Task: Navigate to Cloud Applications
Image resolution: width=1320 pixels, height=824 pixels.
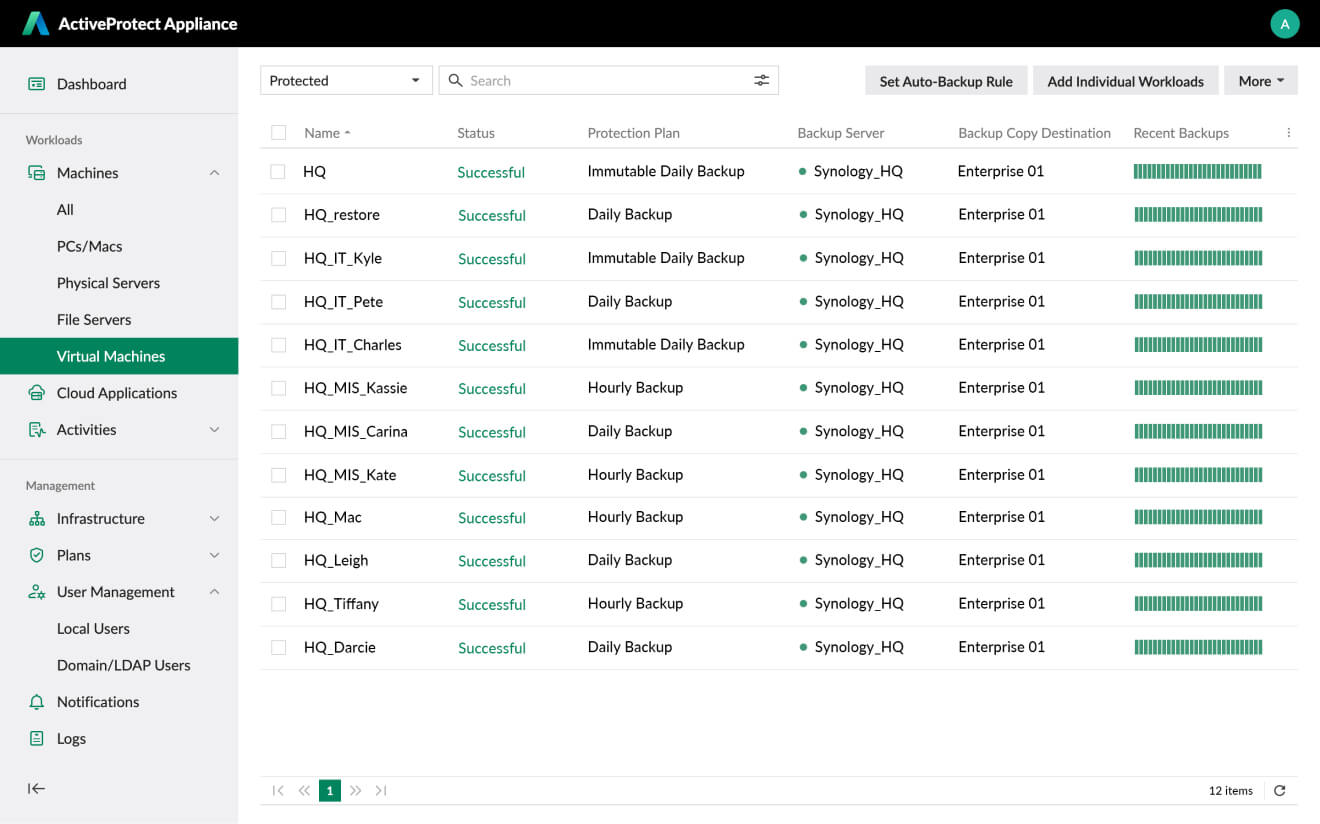Action: coord(116,393)
